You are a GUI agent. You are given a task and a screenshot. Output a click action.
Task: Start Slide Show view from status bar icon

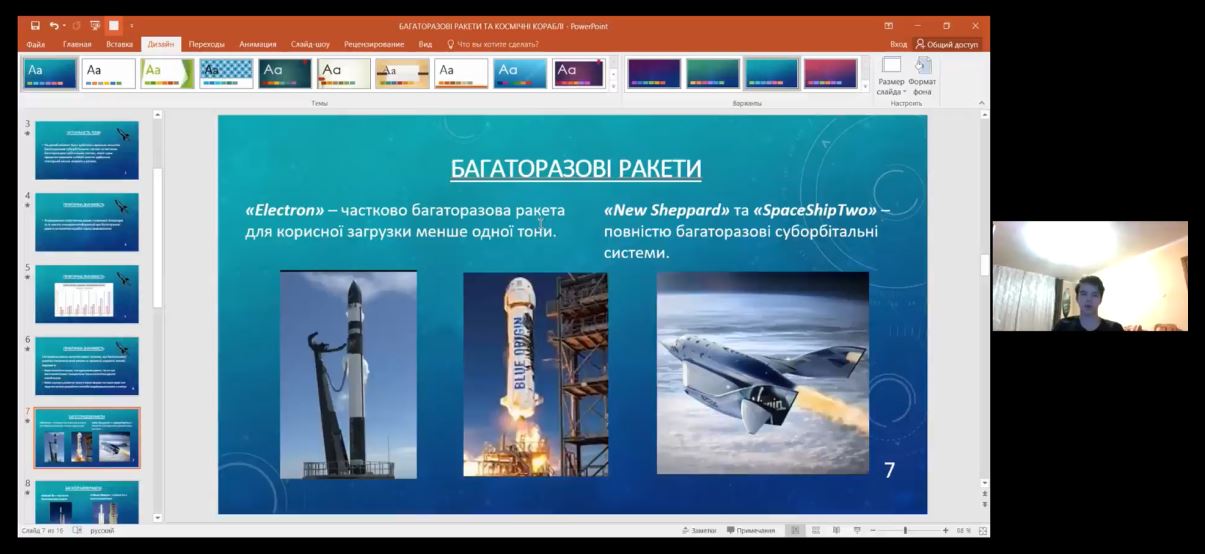[856, 530]
